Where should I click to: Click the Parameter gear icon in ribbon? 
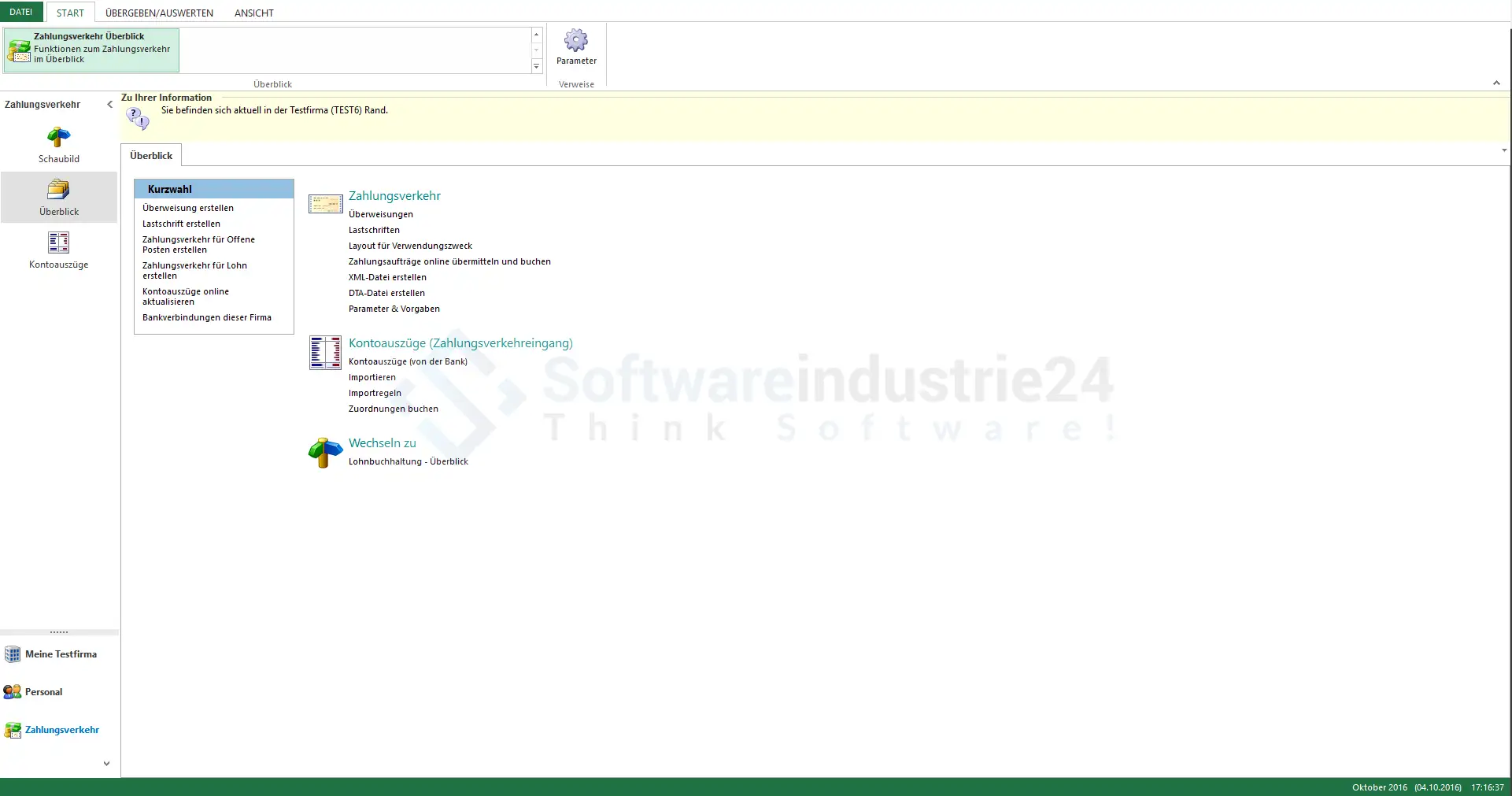[575, 41]
